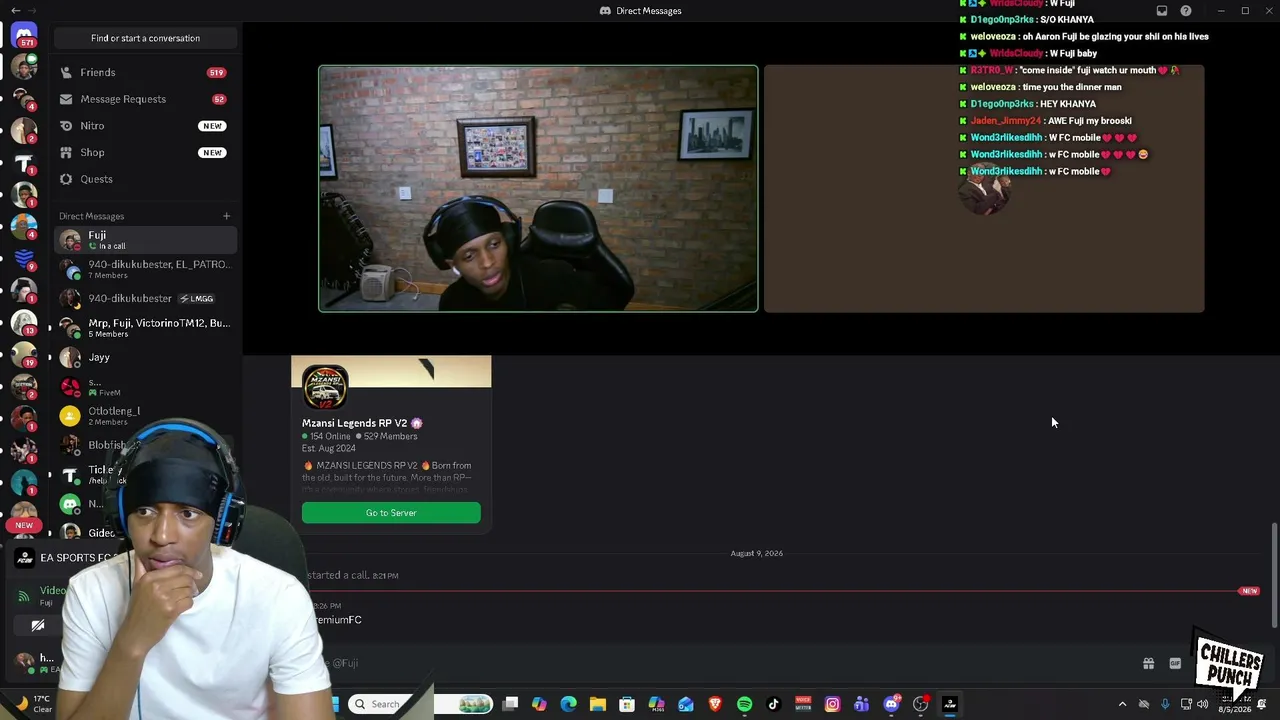The height and width of the screenshot is (720, 1280).
Task: Open Friends list
Action: pyautogui.click(x=145, y=72)
